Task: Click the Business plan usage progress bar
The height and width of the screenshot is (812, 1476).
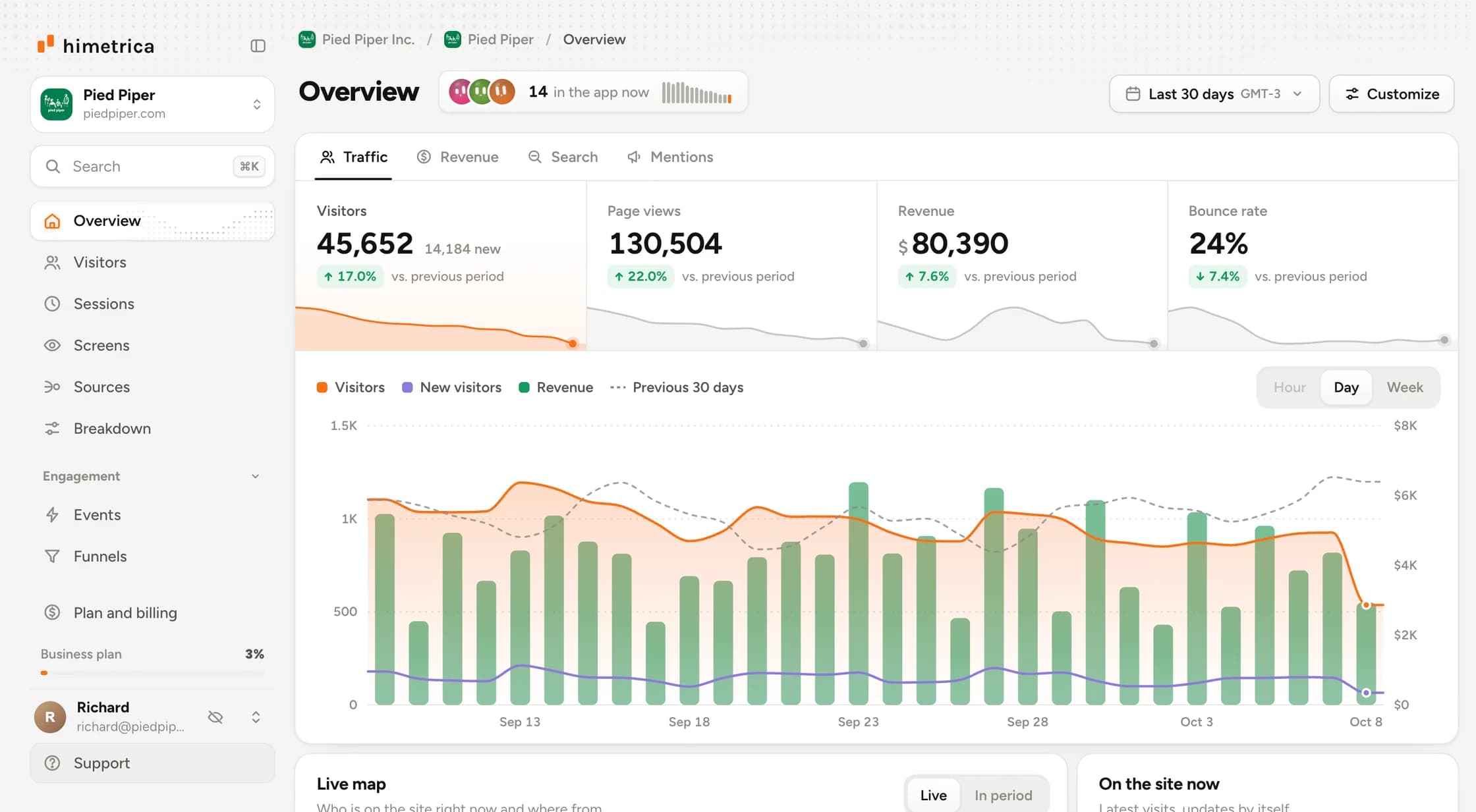Action: [152, 672]
